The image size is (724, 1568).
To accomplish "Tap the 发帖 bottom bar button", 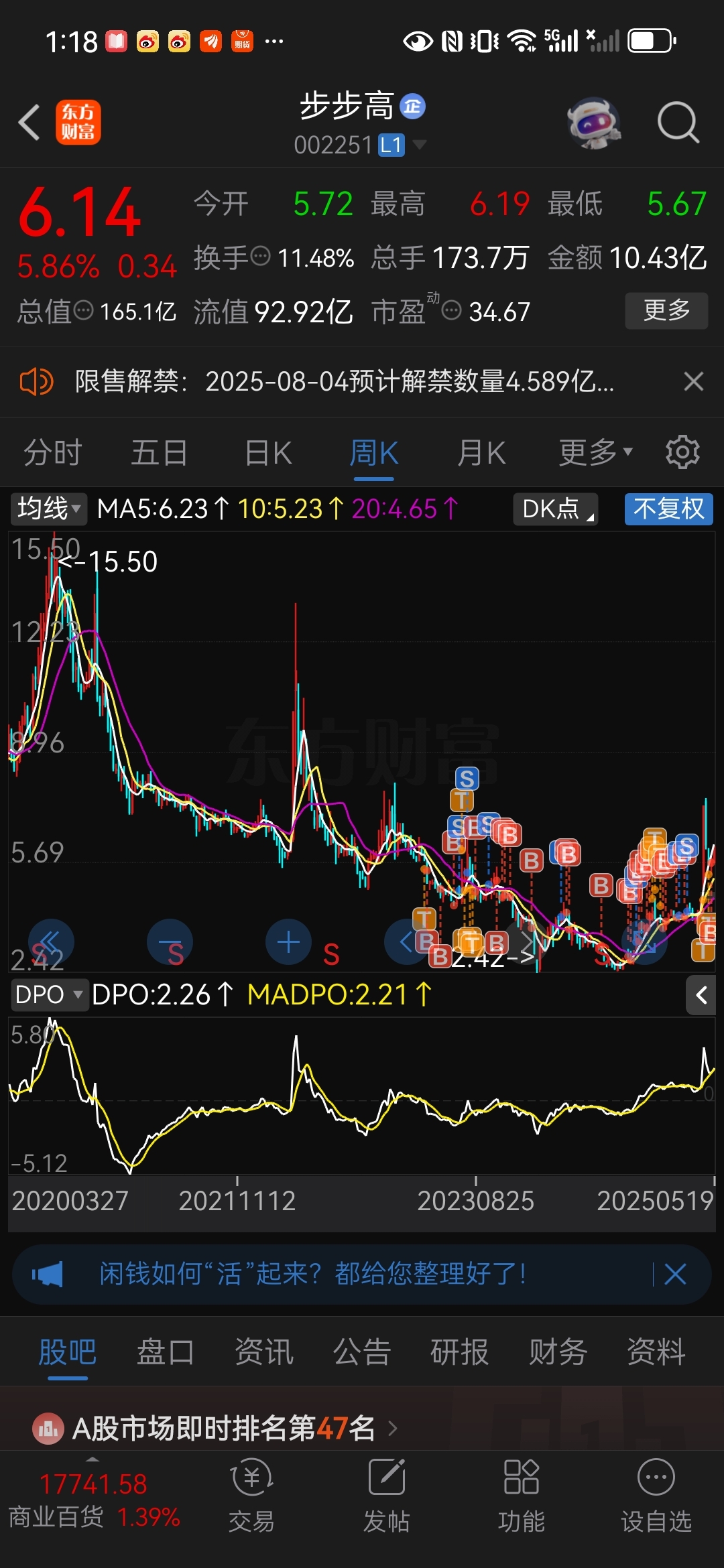I will coord(387,1496).
